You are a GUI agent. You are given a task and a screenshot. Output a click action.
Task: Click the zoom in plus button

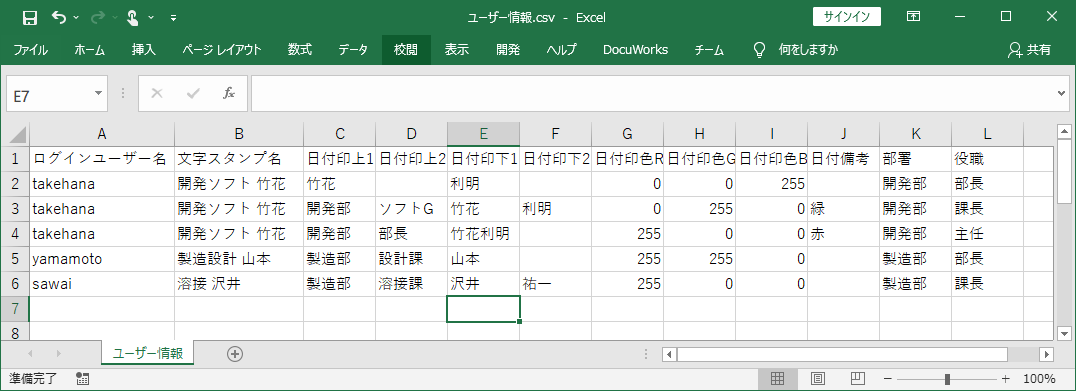point(1006,379)
